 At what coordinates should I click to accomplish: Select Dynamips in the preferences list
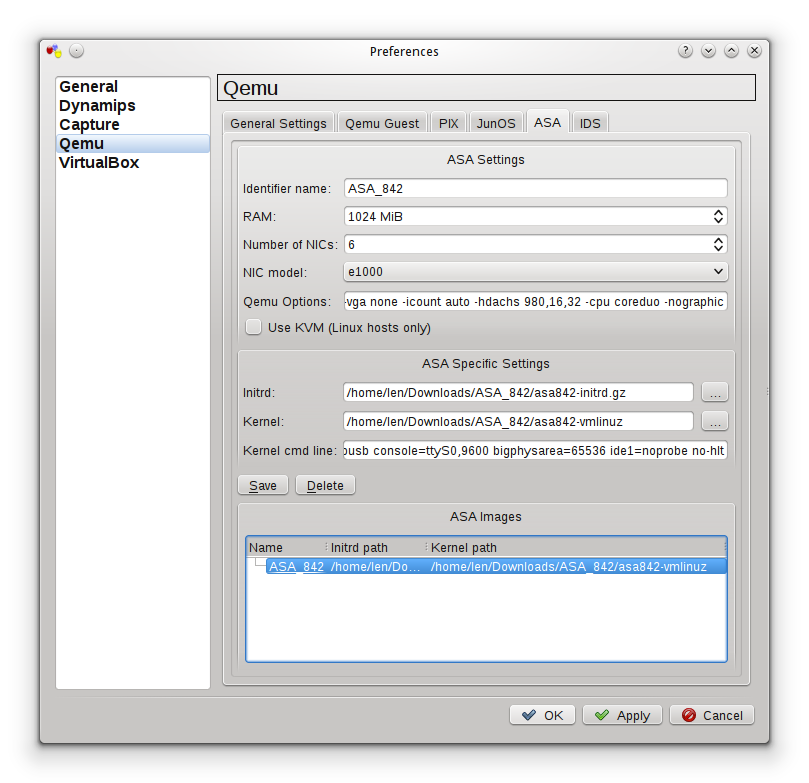pyautogui.click(x=133, y=106)
